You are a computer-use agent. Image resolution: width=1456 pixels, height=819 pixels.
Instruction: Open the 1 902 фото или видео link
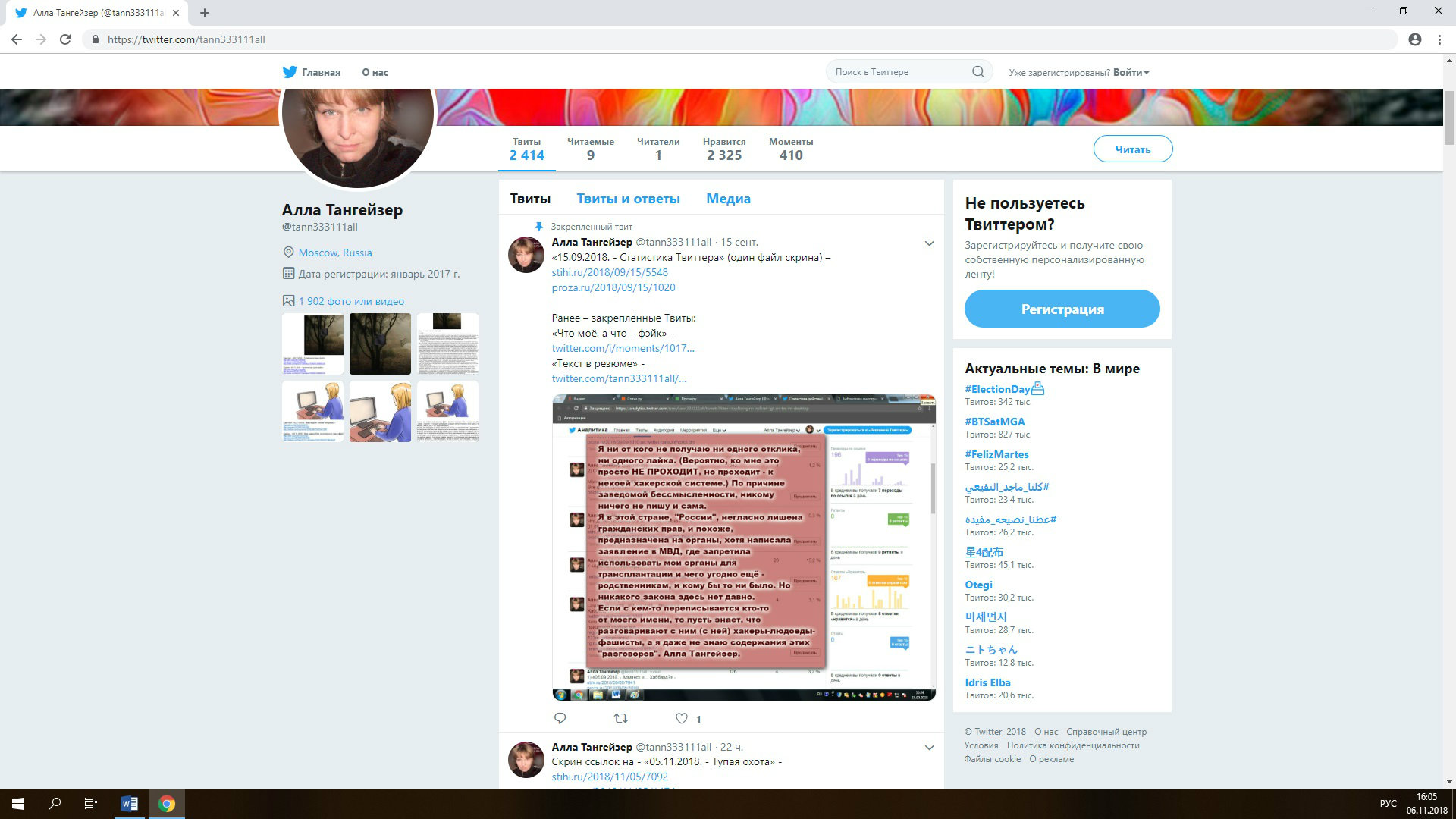click(351, 301)
